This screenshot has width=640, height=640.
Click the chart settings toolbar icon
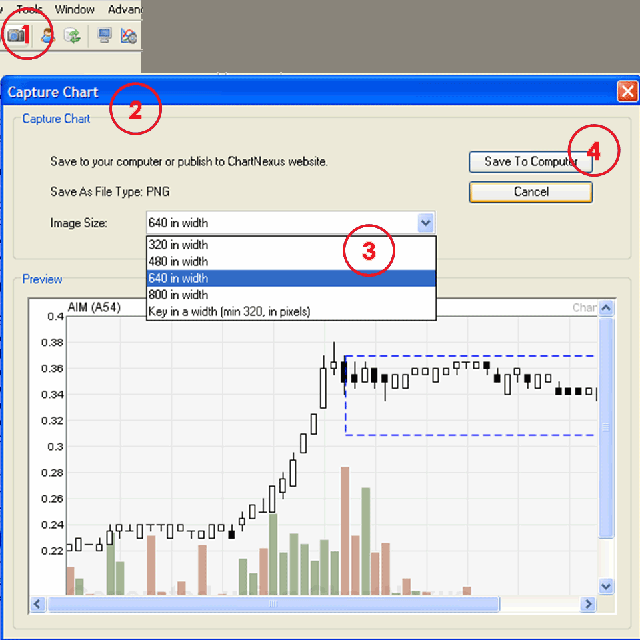pyautogui.click(x=128, y=35)
